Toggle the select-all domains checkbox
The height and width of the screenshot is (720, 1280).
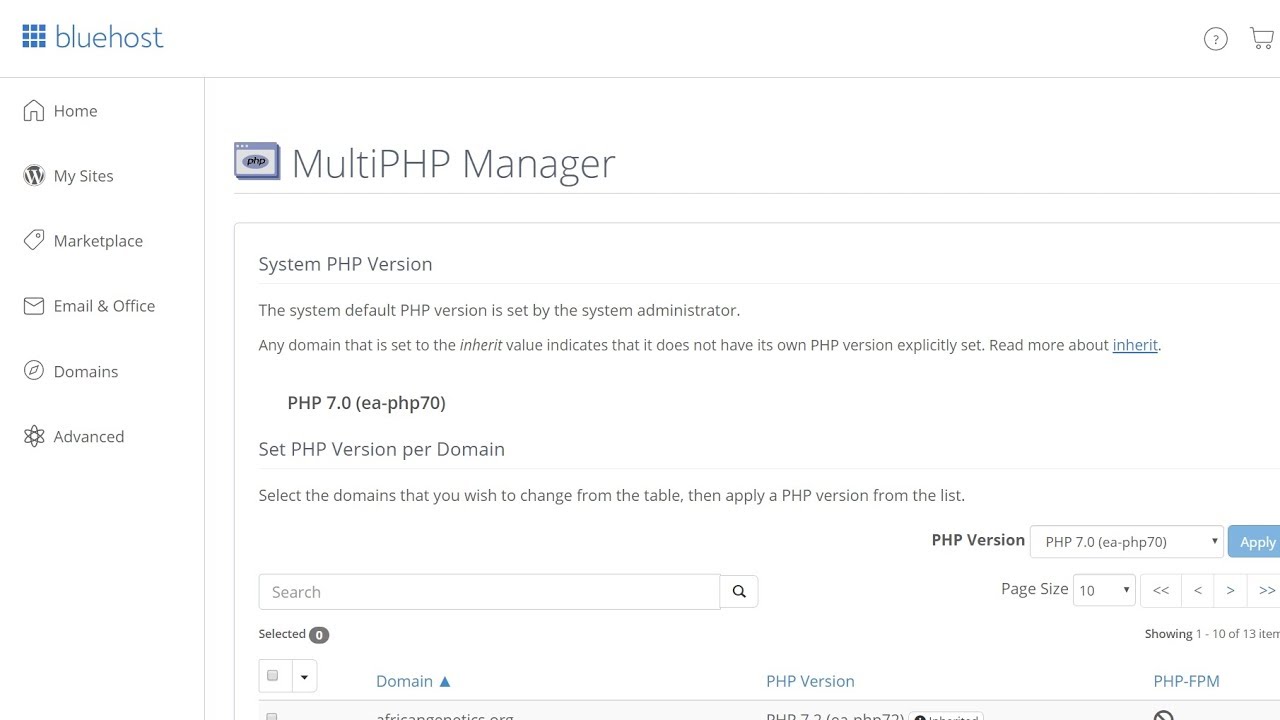coord(272,676)
